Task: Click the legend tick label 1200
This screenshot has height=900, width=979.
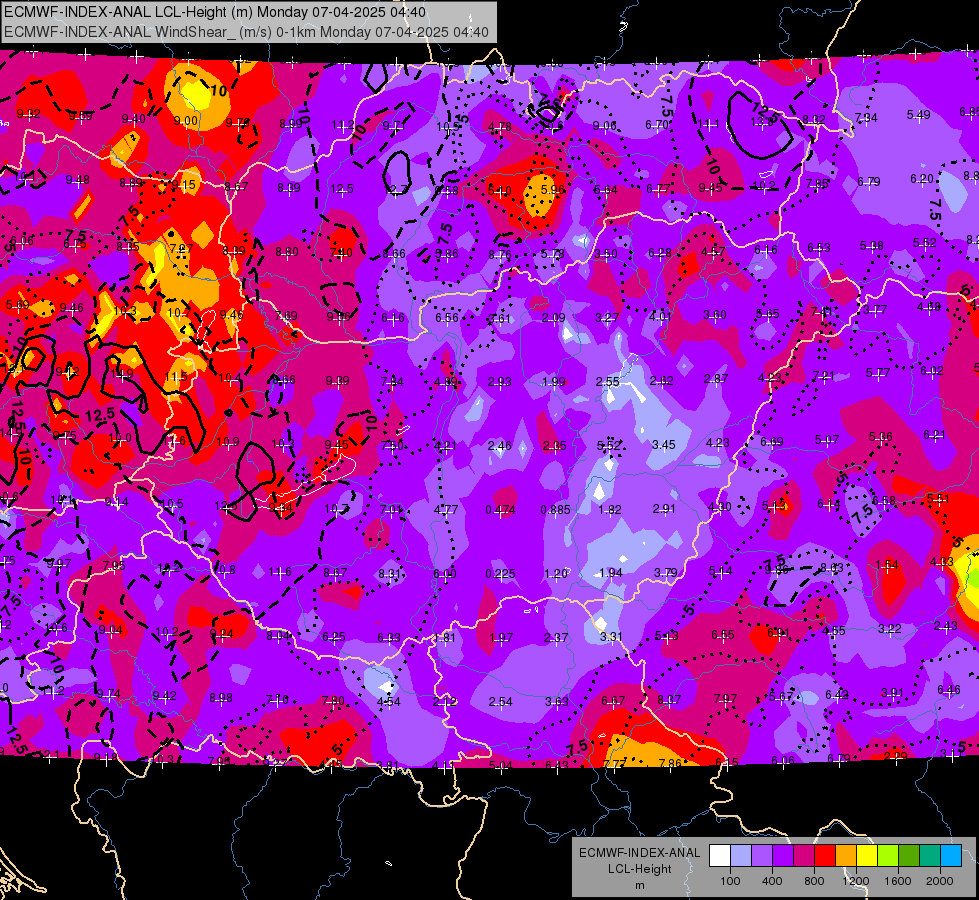Action: [x=855, y=881]
